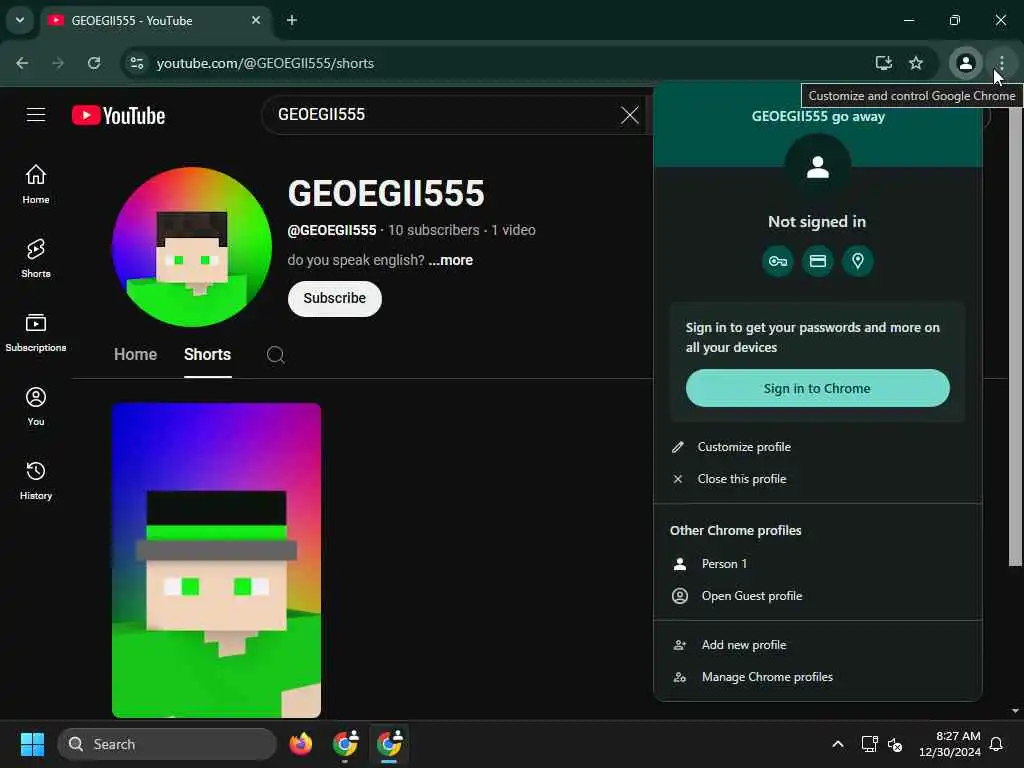The width and height of the screenshot is (1024, 768).
Task: Reload the page
Action: tap(94, 63)
